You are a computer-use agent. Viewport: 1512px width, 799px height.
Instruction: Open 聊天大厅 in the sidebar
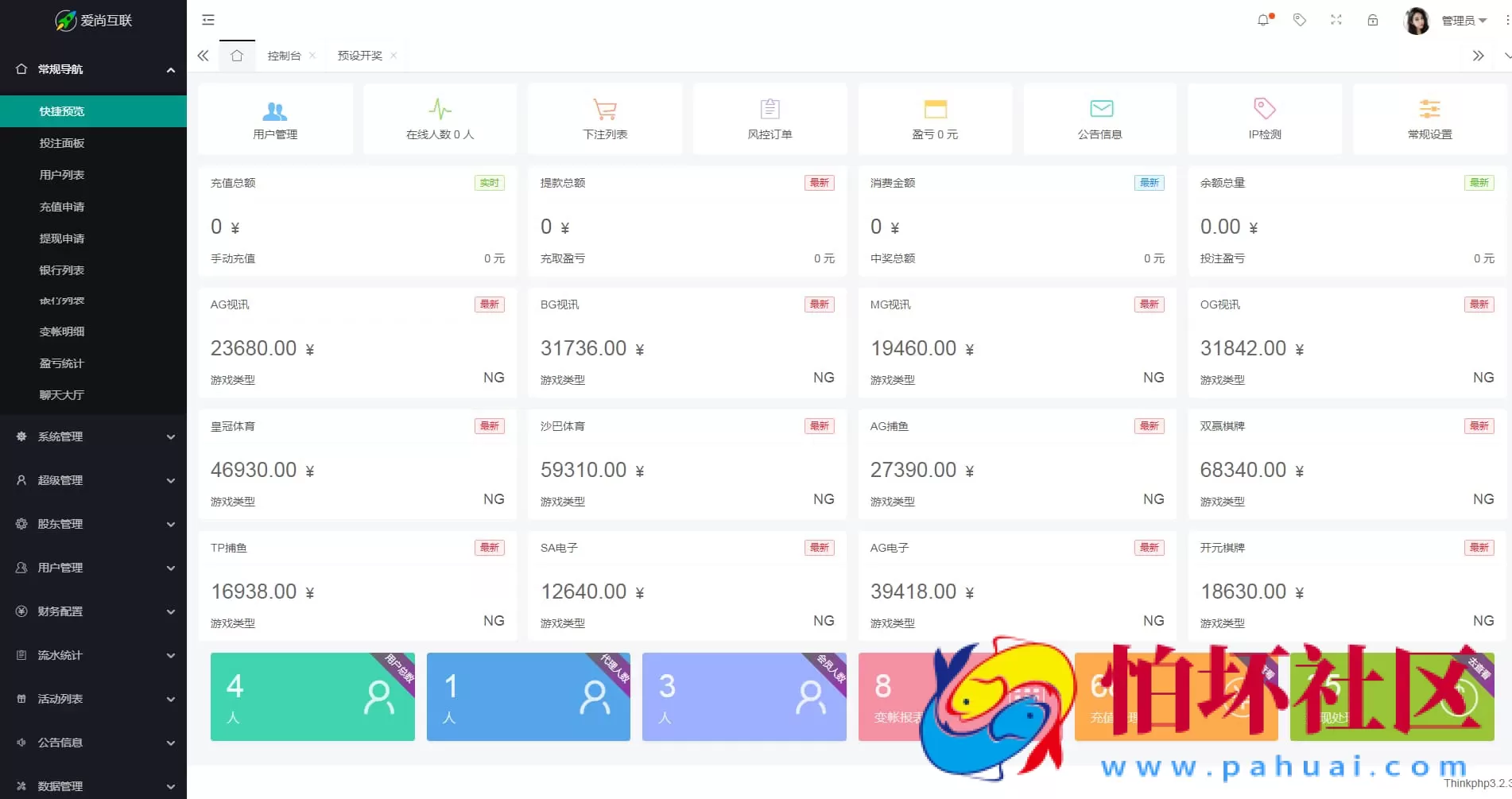point(63,394)
